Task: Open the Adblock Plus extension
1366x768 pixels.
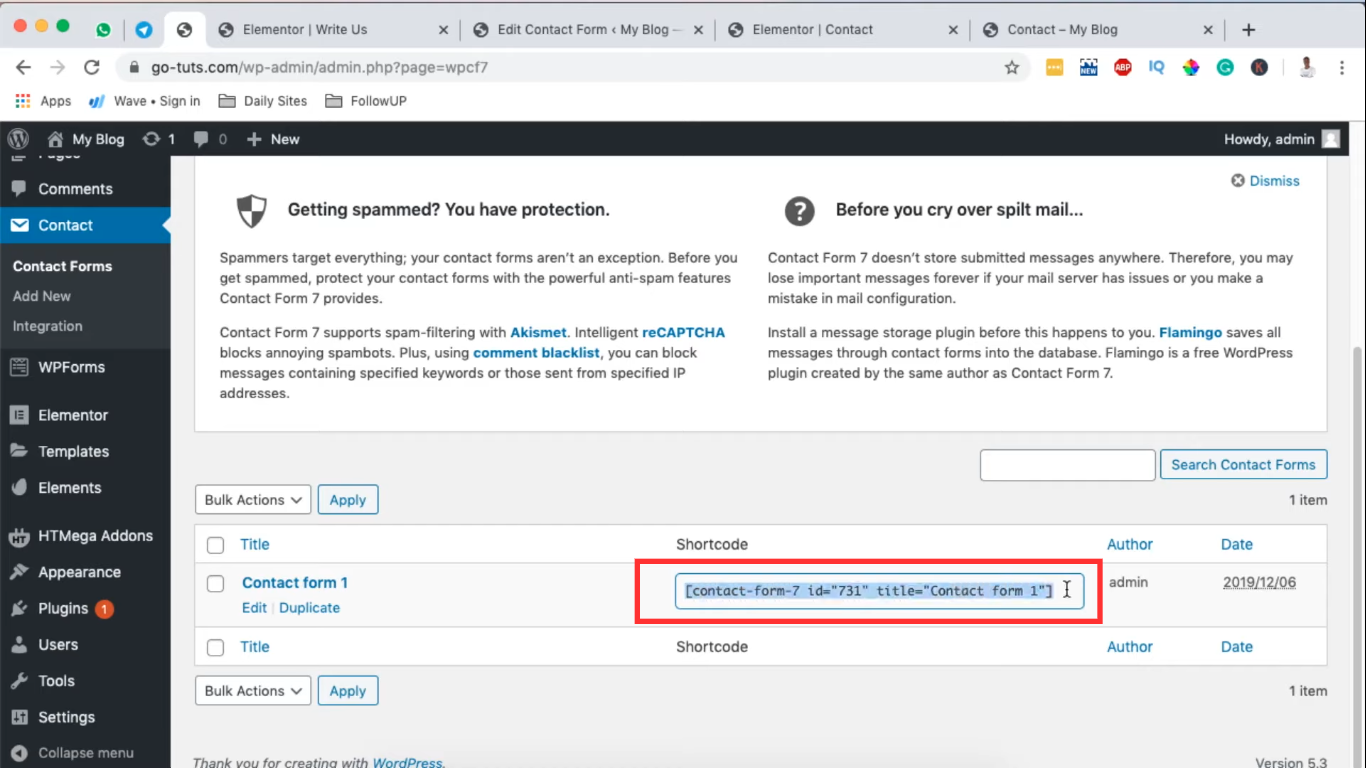Action: 1123,67
